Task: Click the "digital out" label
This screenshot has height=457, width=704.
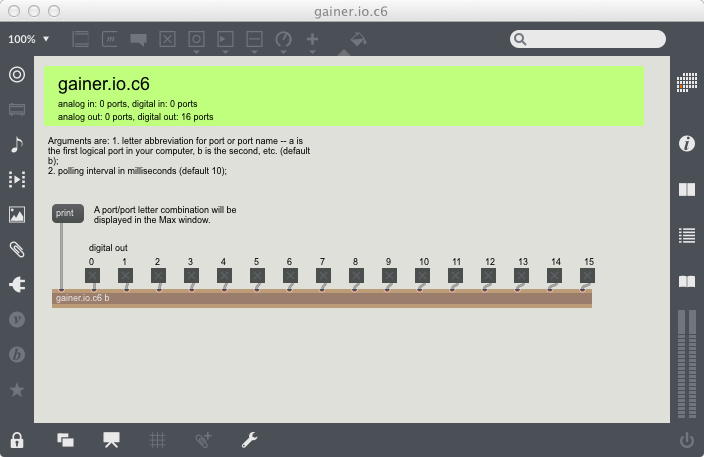Action: pos(108,248)
